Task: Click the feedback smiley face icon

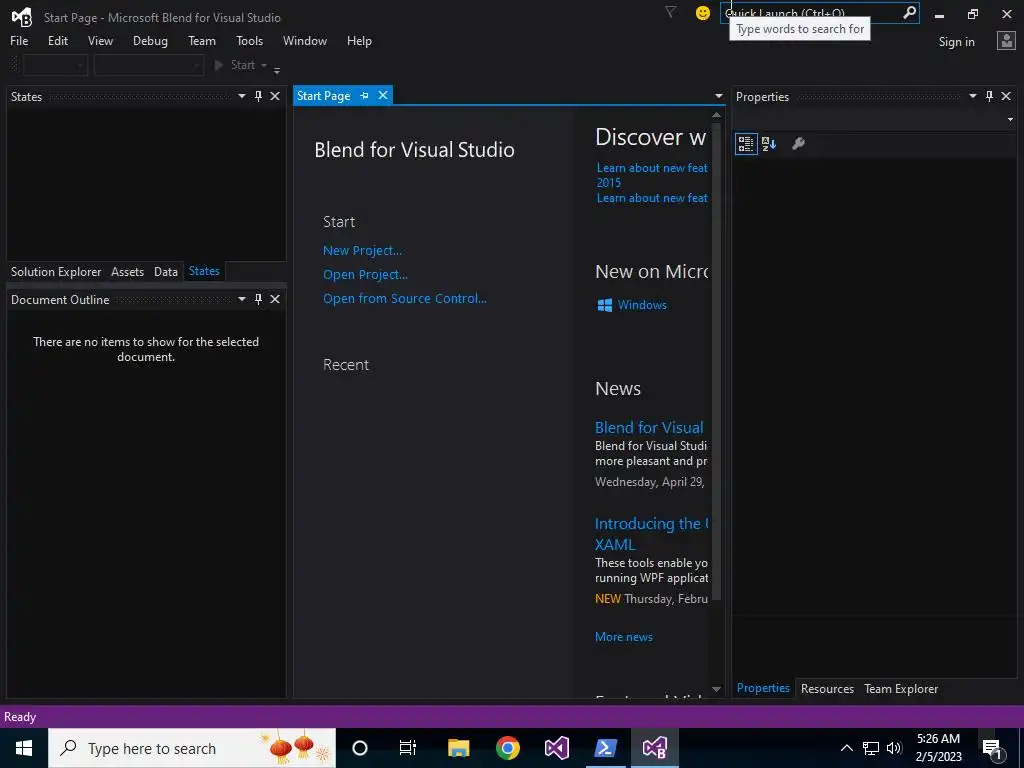Action: point(703,13)
